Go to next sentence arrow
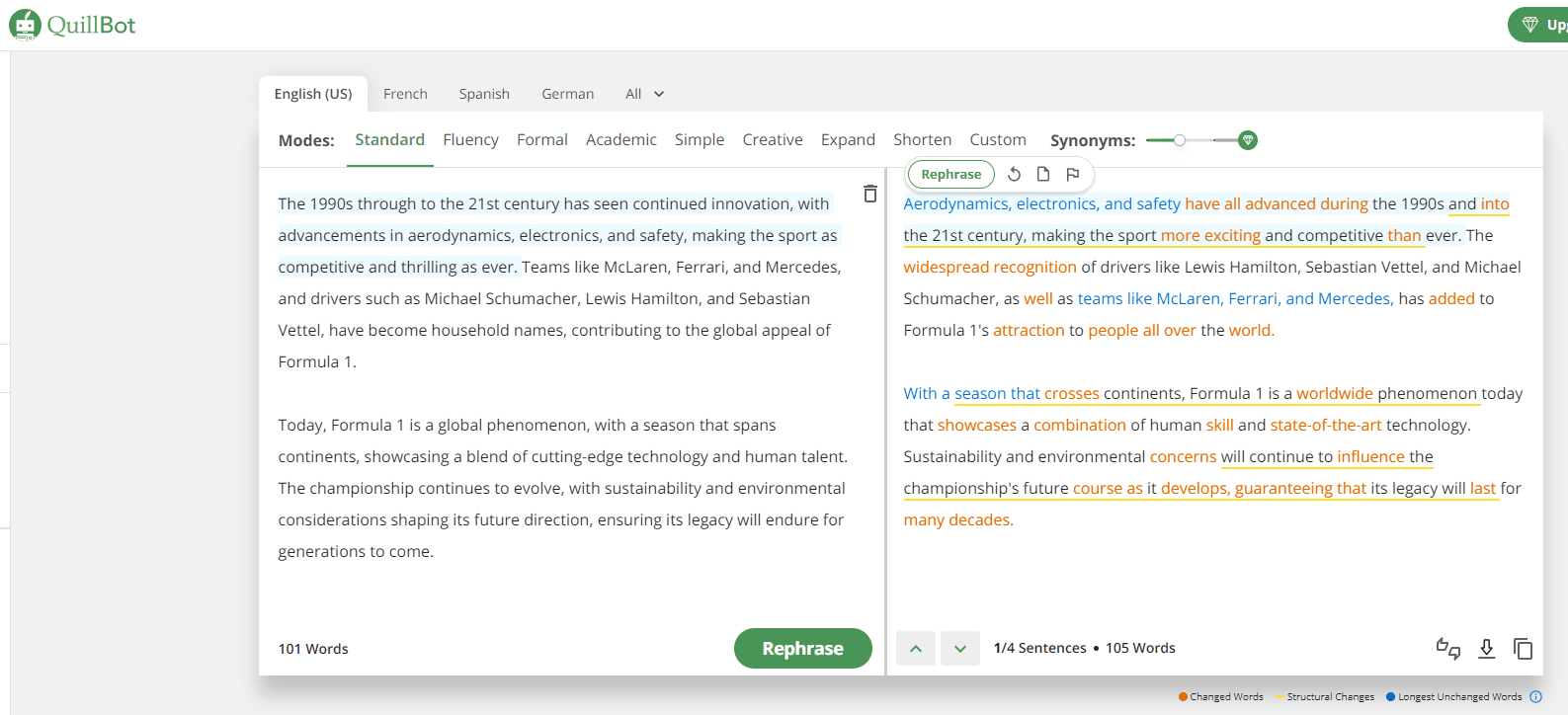Screen dimensions: 1568x715 959,649
